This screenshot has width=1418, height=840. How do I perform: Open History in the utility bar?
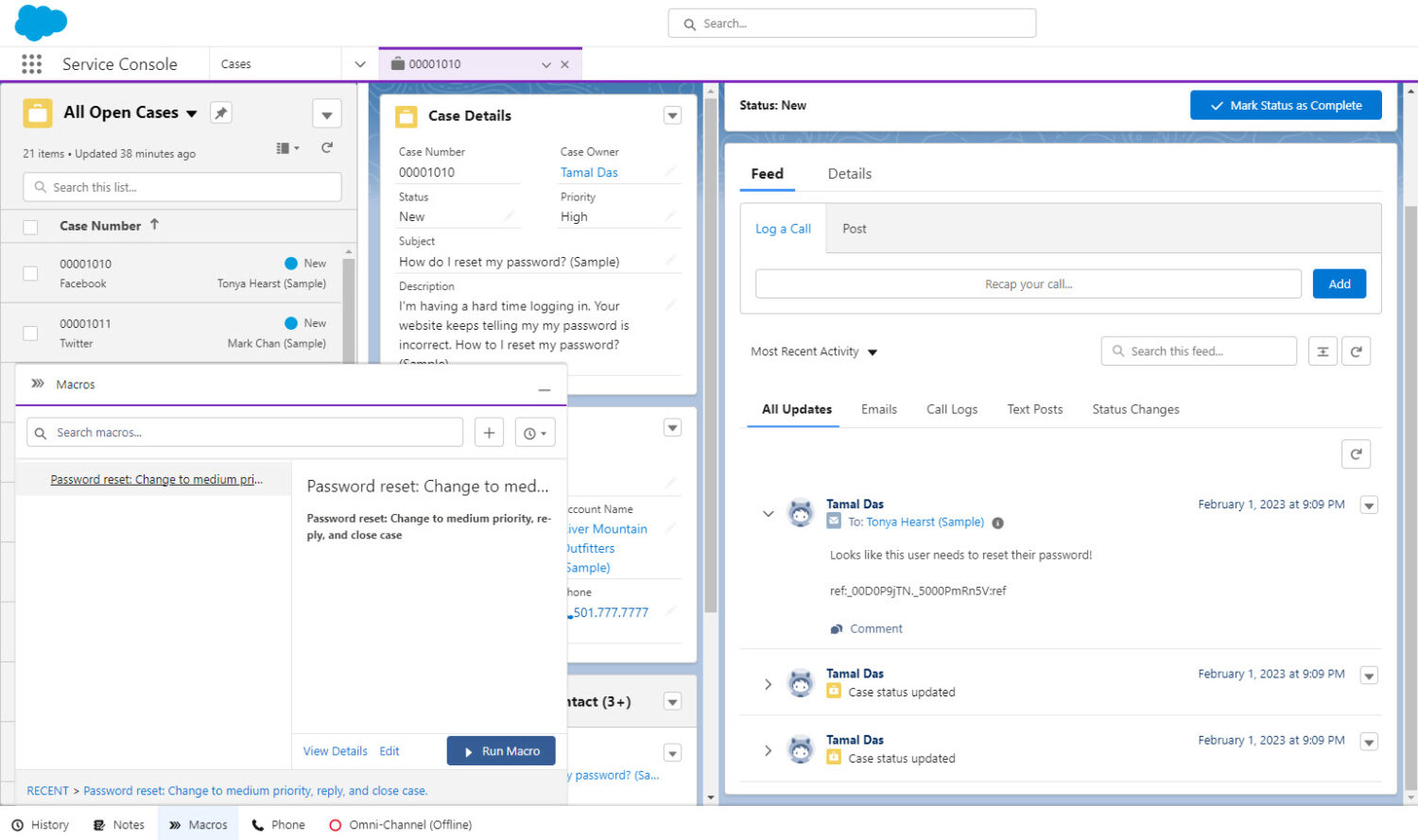(x=41, y=825)
